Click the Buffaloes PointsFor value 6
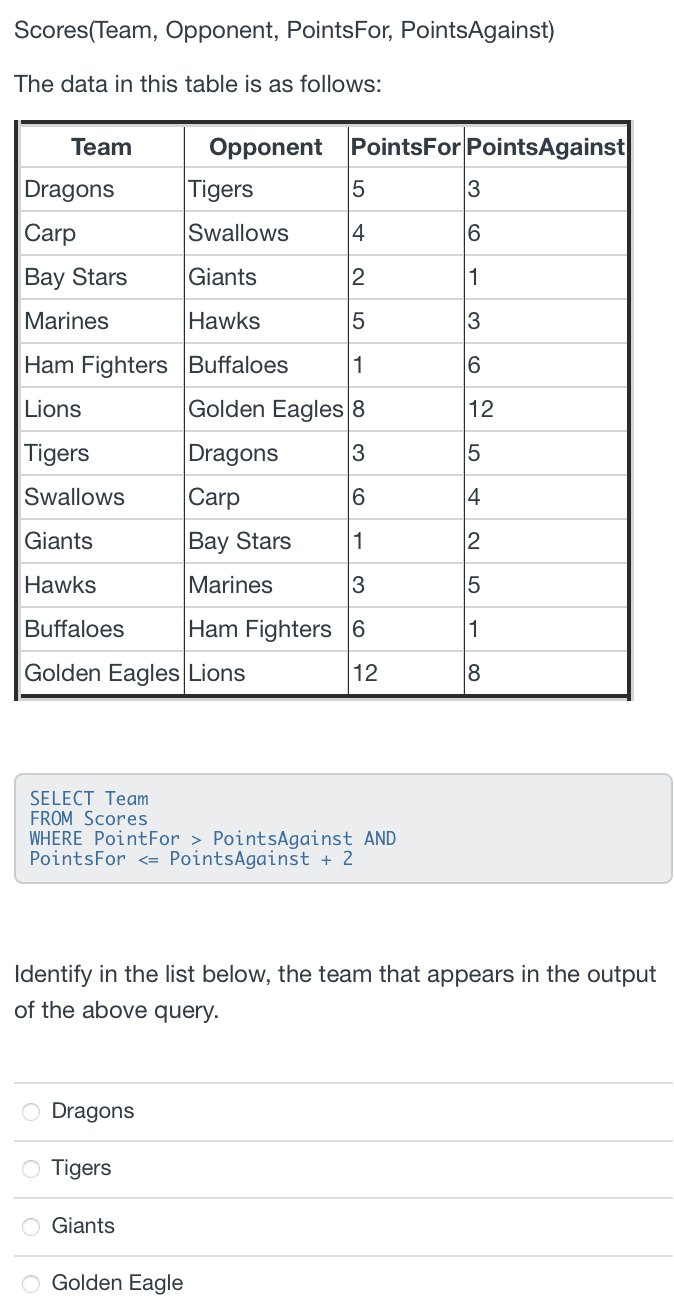 pyautogui.click(x=357, y=629)
